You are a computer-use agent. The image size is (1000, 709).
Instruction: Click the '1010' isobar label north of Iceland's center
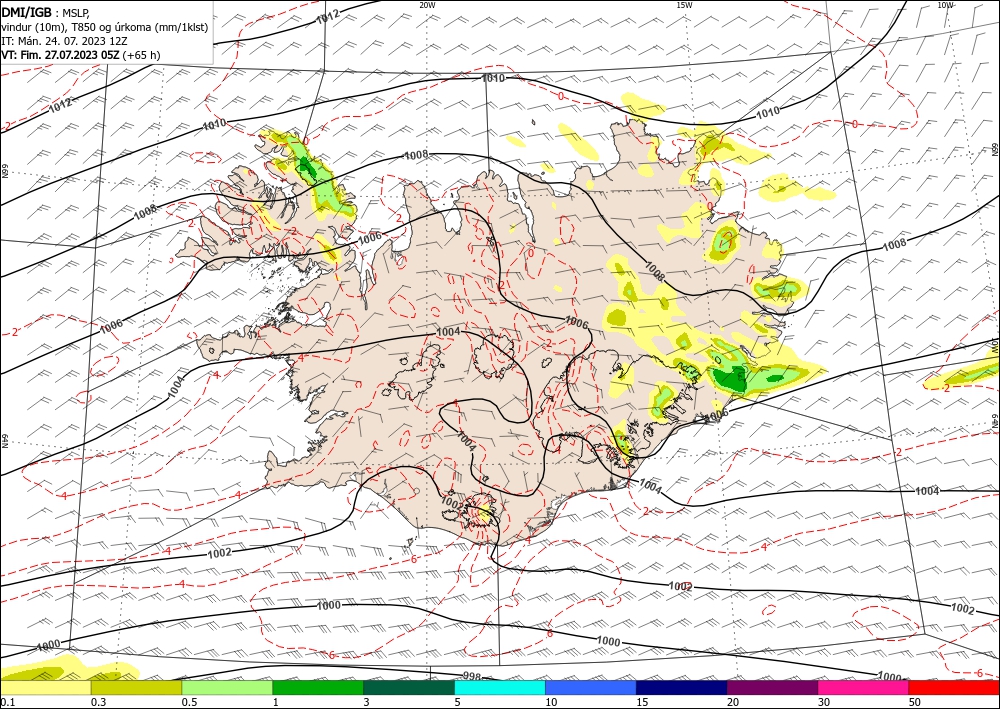492,78
